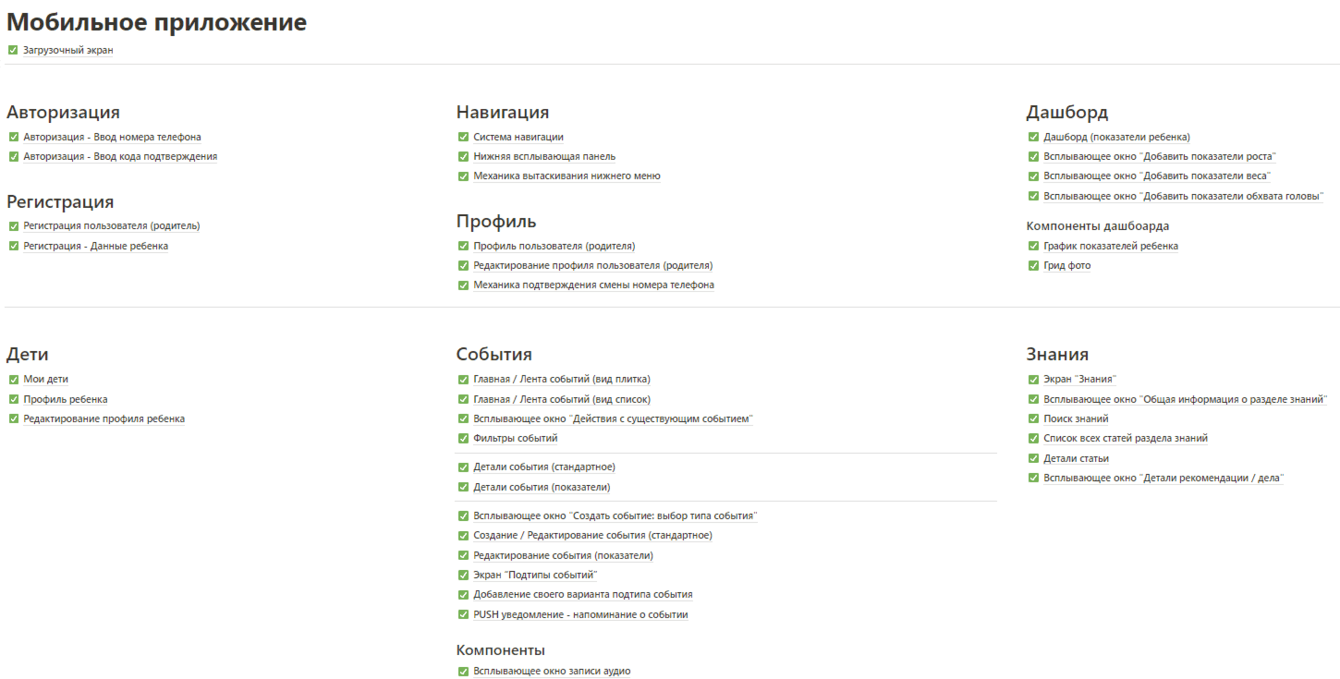Viewport: 1340px width, 679px height.
Task: Click 'Главная / Лента событий (вид плитка)' link
Action: pos(561,380)
